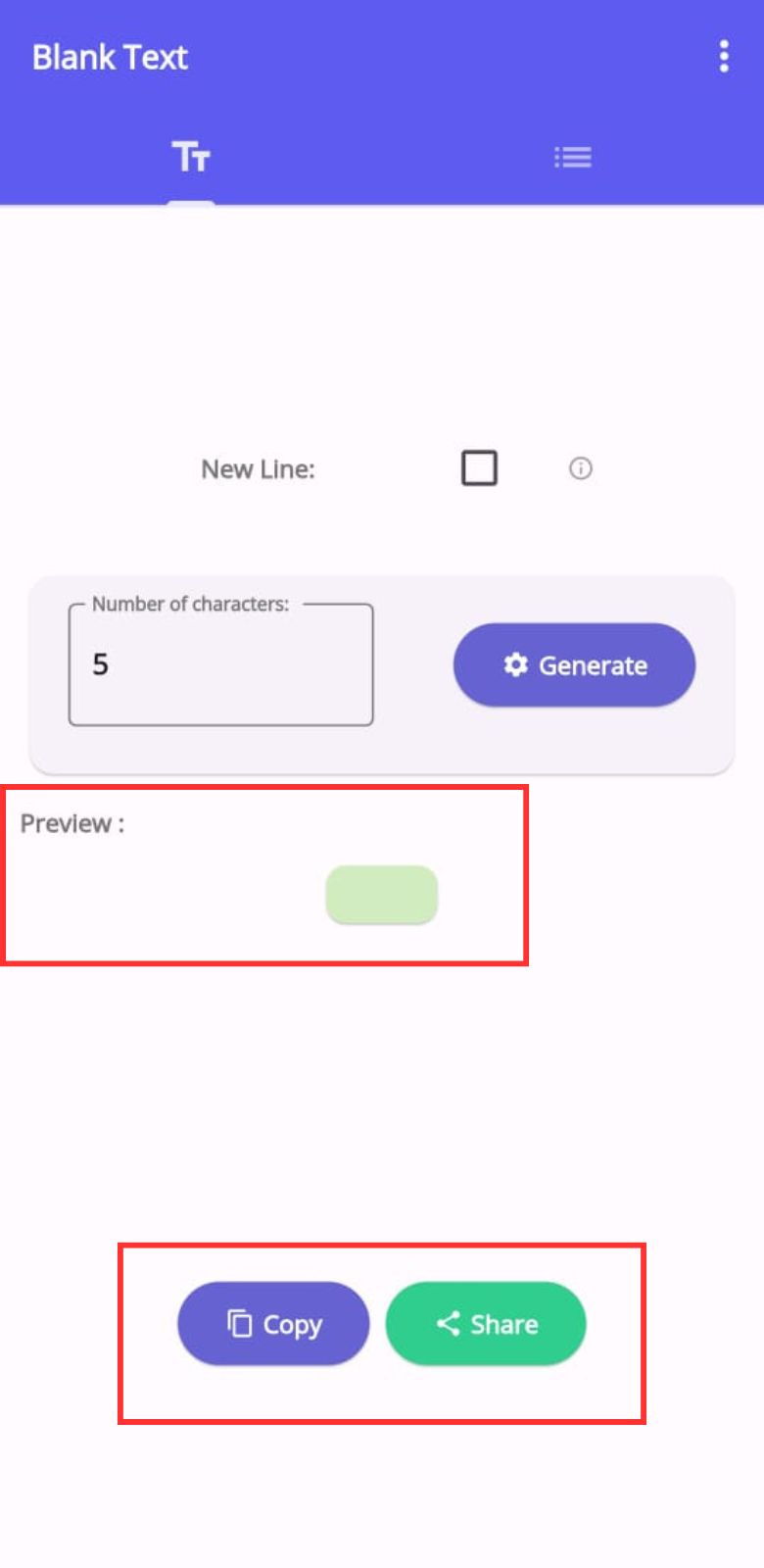Click the Preview label
This screenshot has width=764, height=1568.
tap(72, 823)
